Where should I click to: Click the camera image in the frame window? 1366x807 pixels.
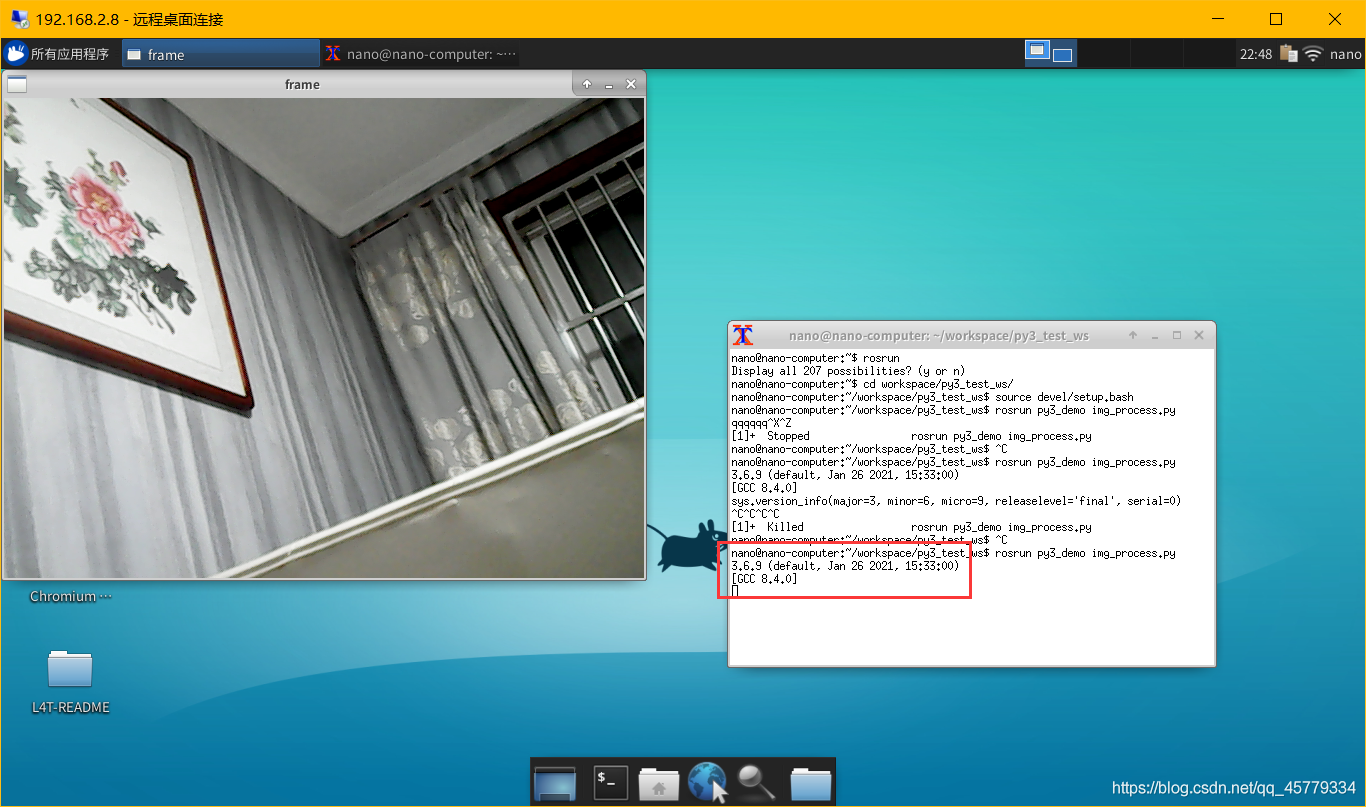324,338
